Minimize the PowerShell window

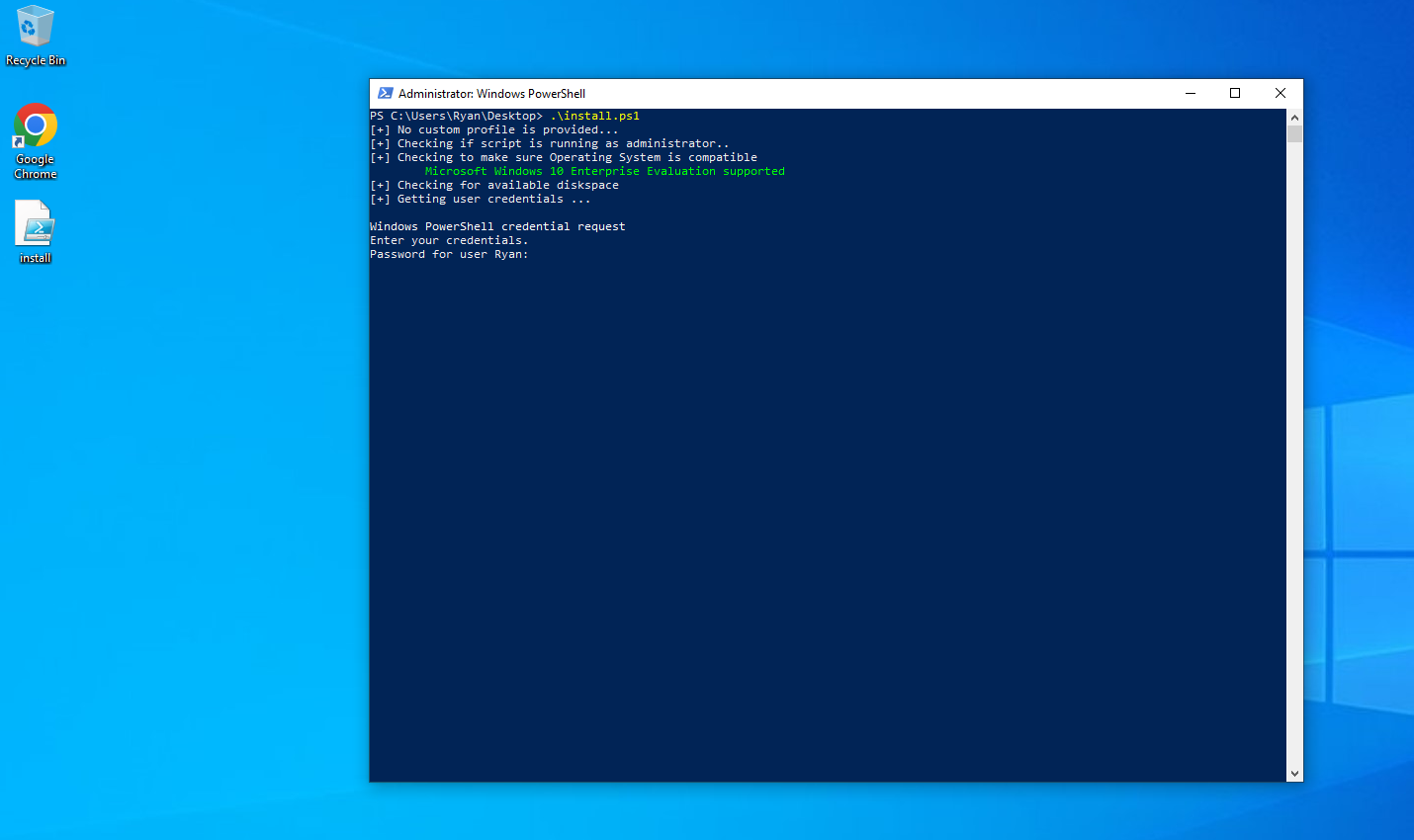point(1189,92)
